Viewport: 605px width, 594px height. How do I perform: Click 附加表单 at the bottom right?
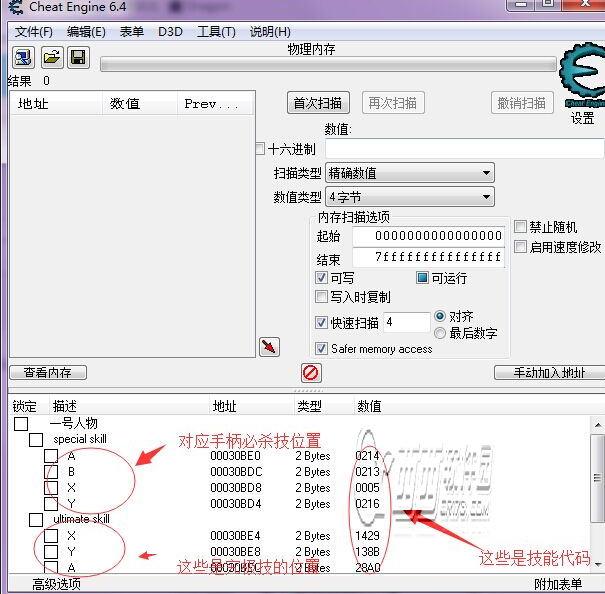coord(558,584)
